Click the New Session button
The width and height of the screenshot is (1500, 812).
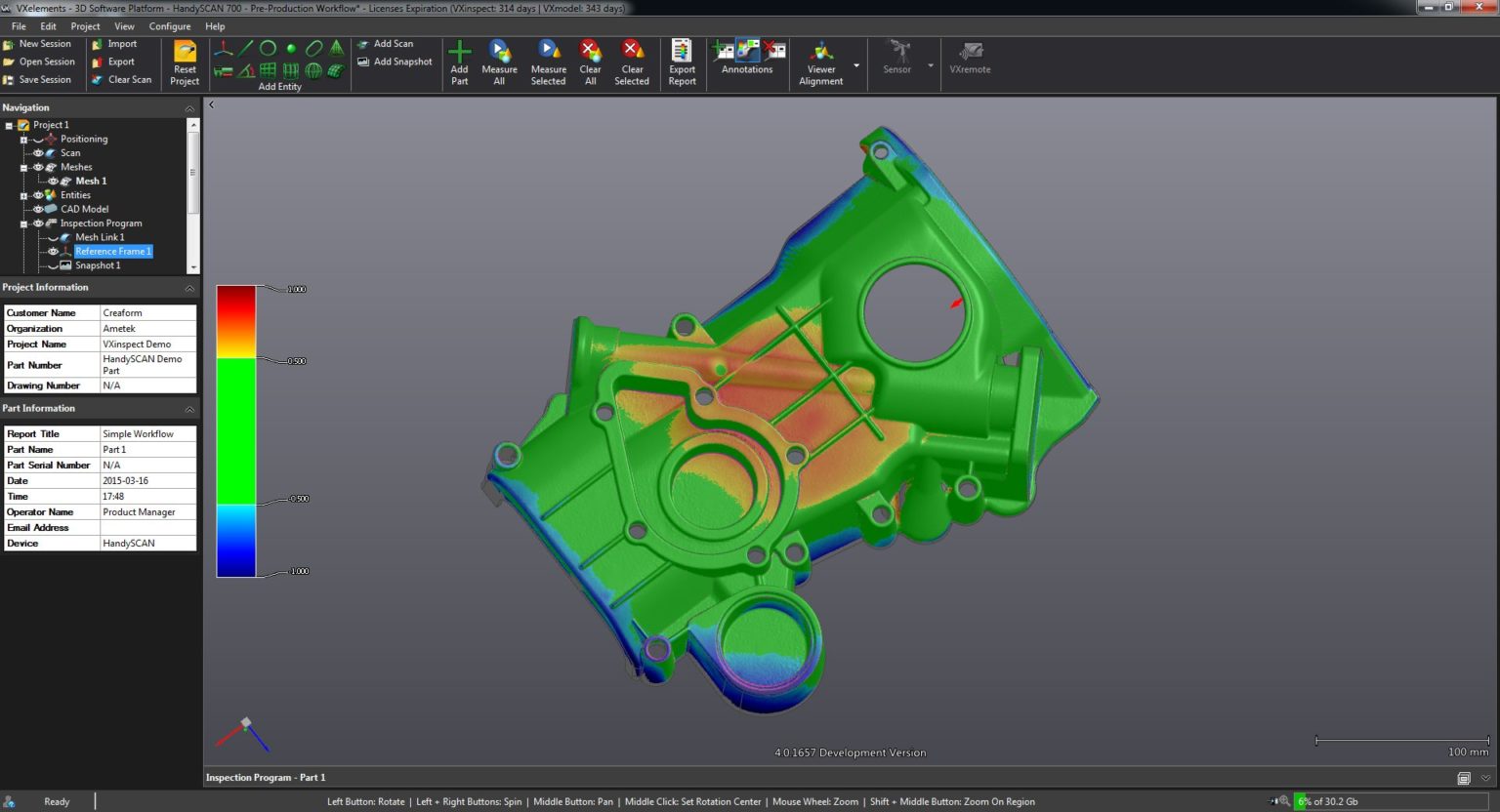coord(43,43)
